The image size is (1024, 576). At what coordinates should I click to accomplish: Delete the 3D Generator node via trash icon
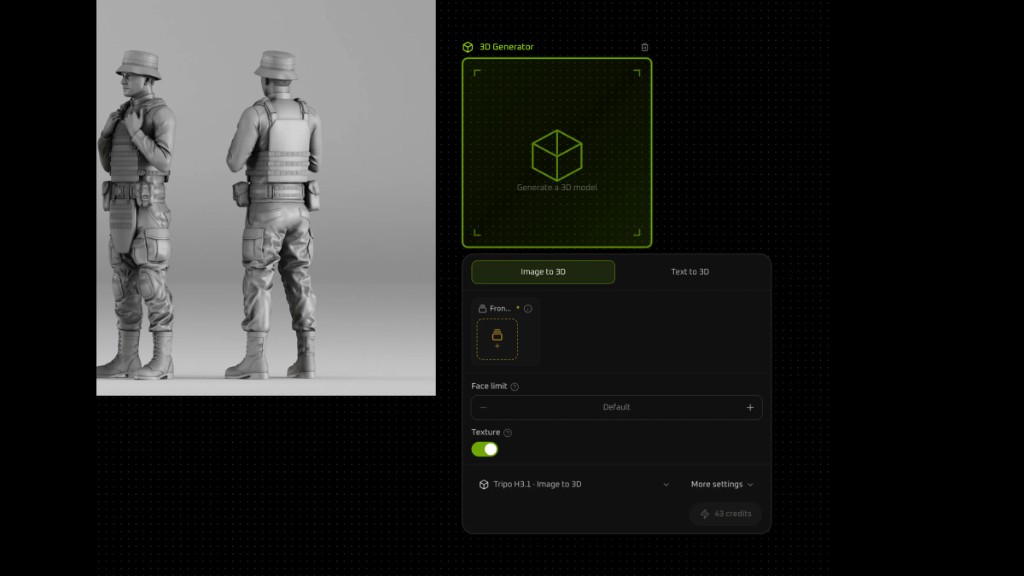[645, 47]
